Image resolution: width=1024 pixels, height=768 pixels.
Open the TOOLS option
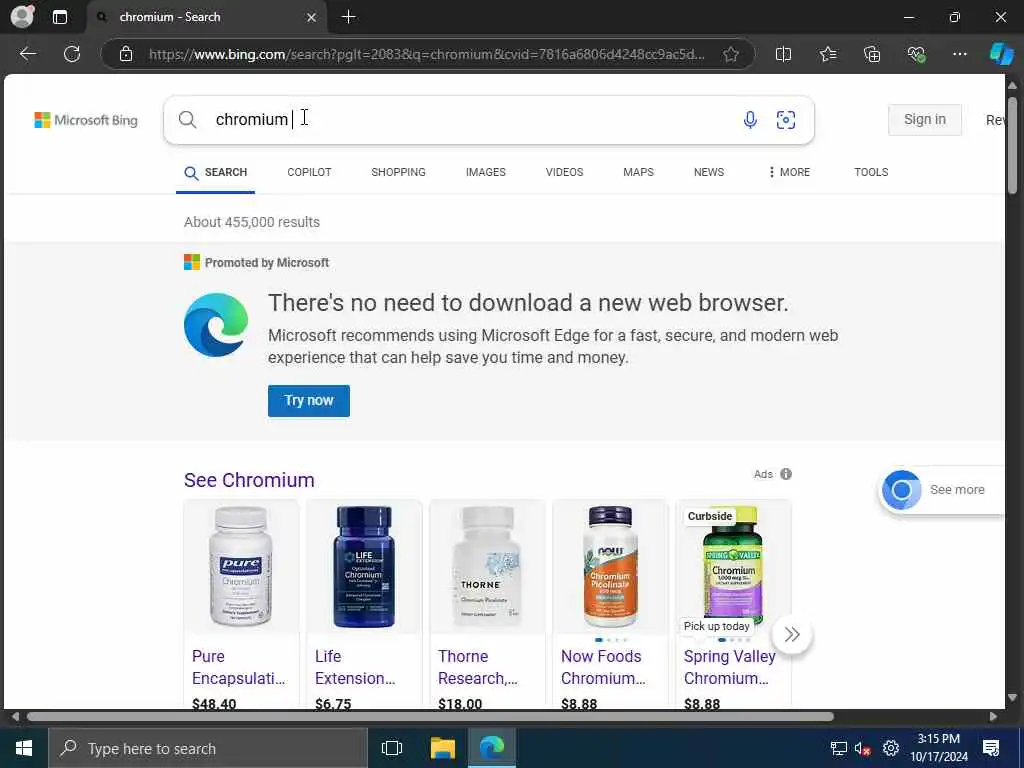871,172
